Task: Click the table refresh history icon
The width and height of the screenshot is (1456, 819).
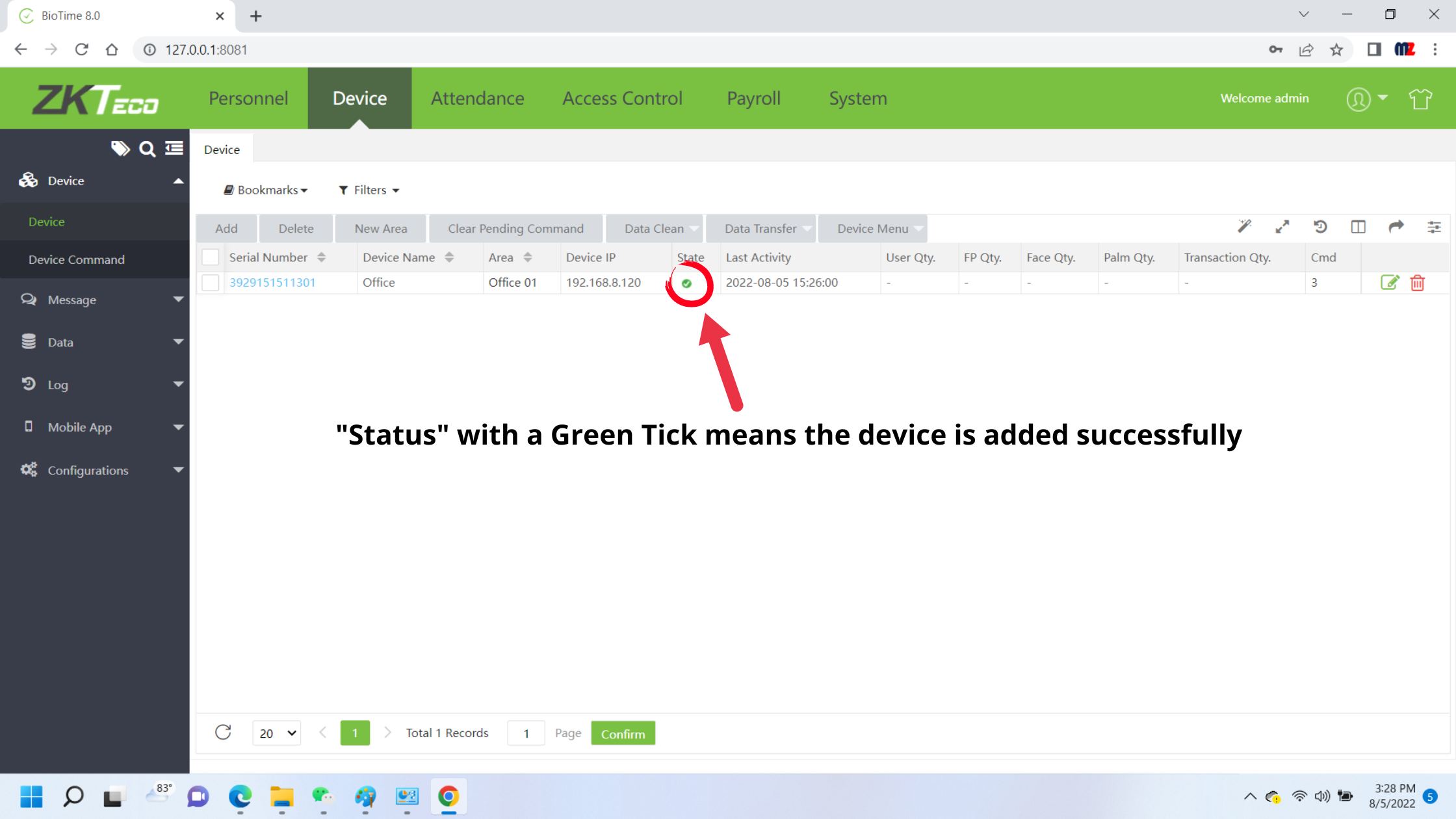Action: click(x=1320, y=227)
